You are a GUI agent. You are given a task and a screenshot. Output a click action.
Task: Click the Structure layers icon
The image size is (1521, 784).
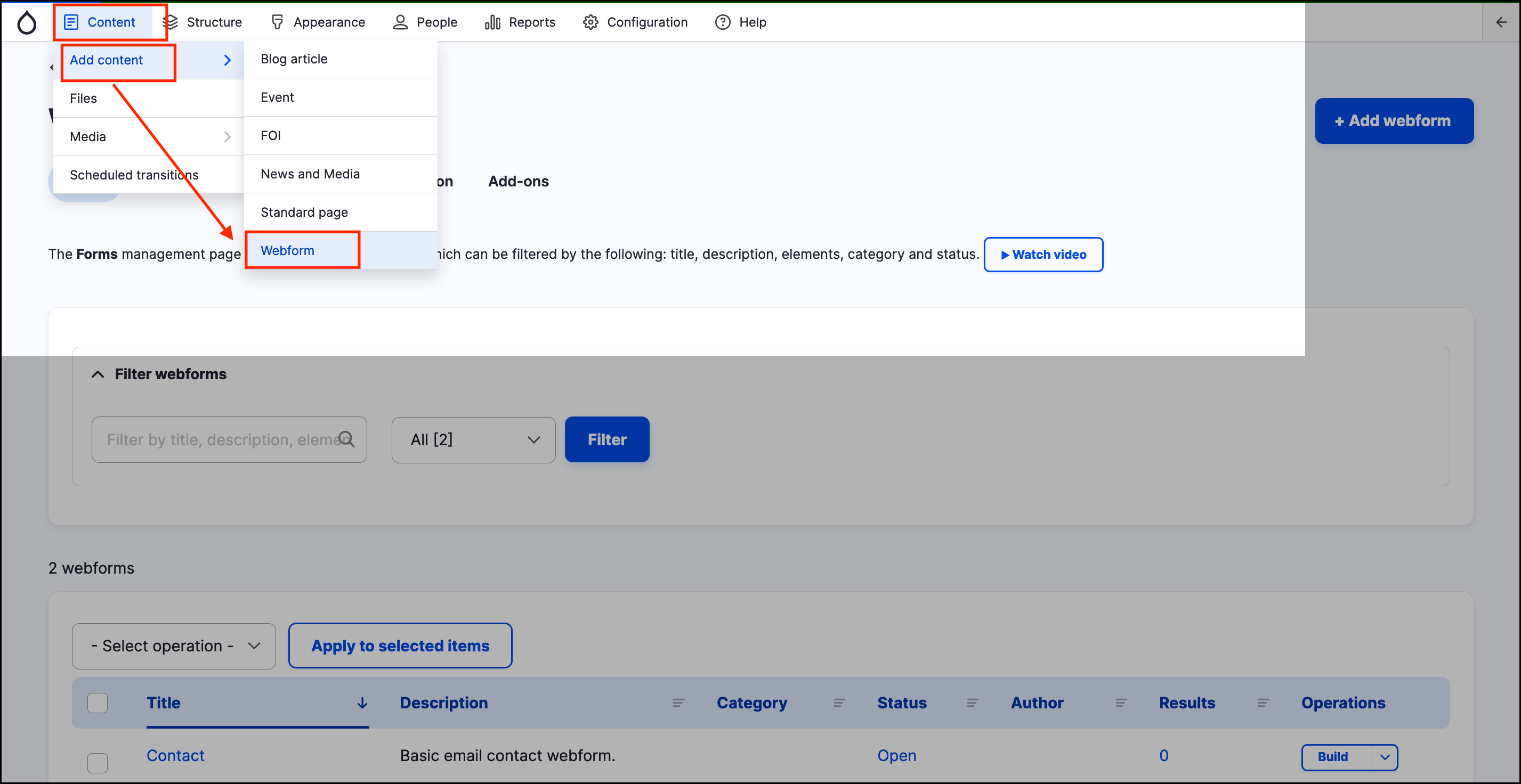(x=170, y=22)
